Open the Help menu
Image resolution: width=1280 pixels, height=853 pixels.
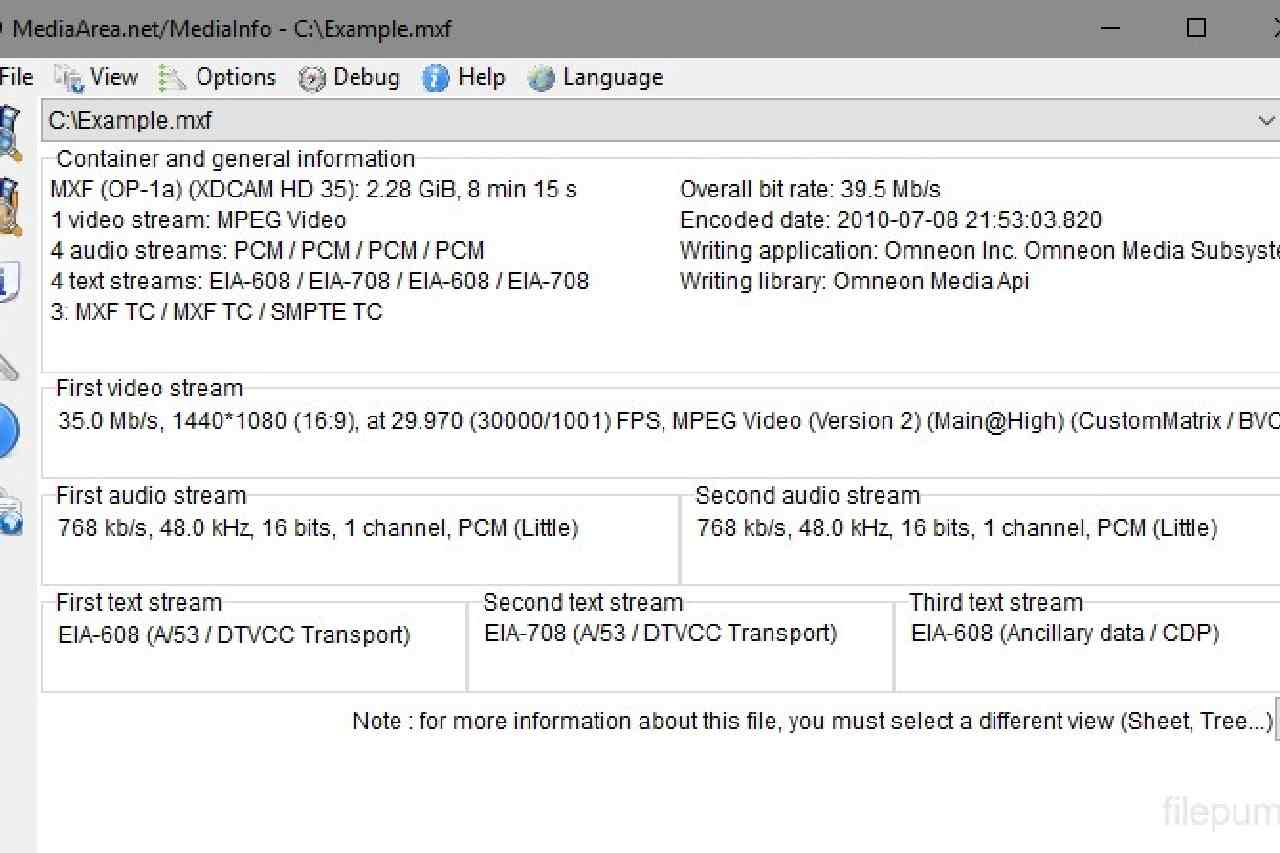[464, 77]
